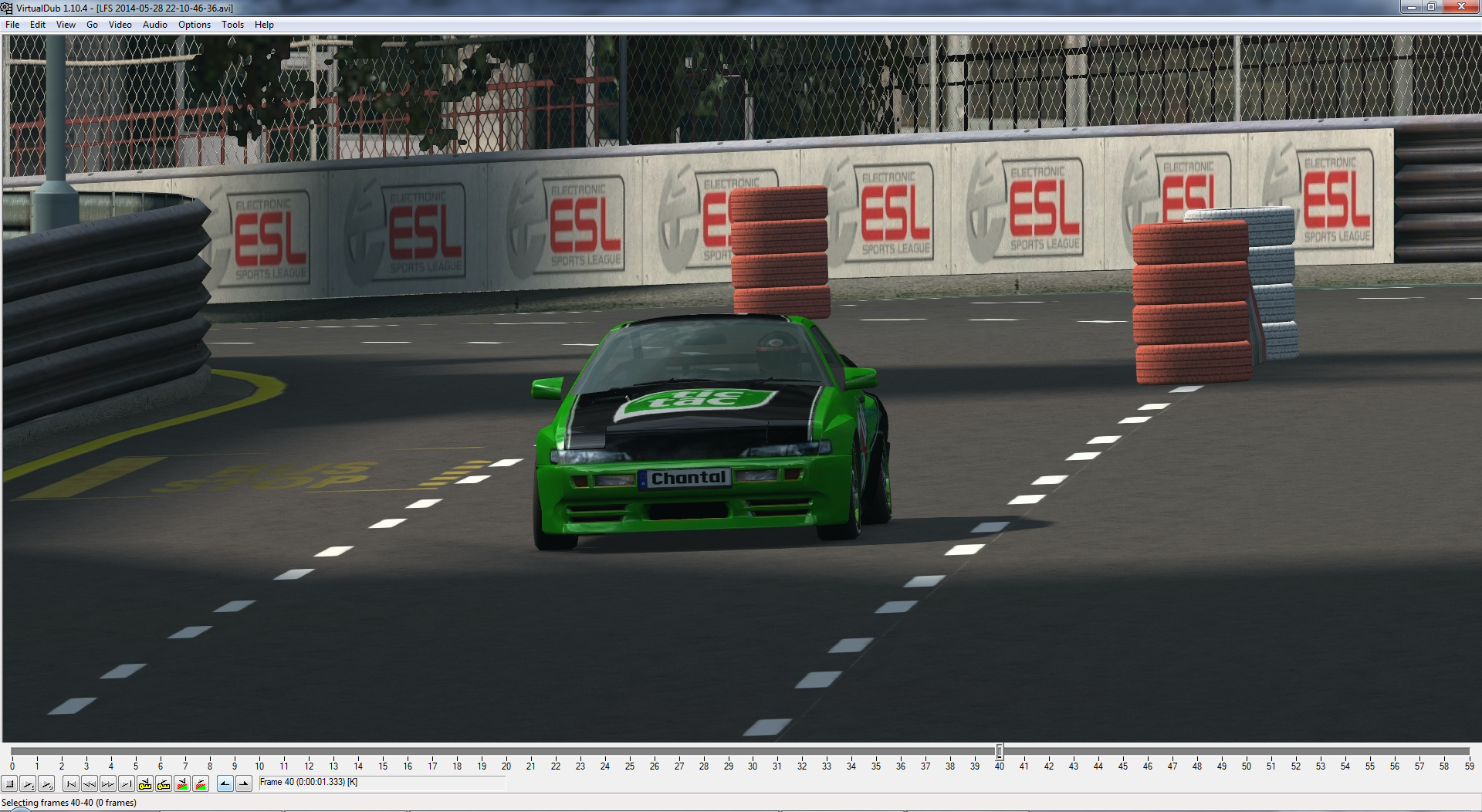Jump to the first frame
Image resolution: width=1482 pixels, height=812 pixels.
(71, 784)
